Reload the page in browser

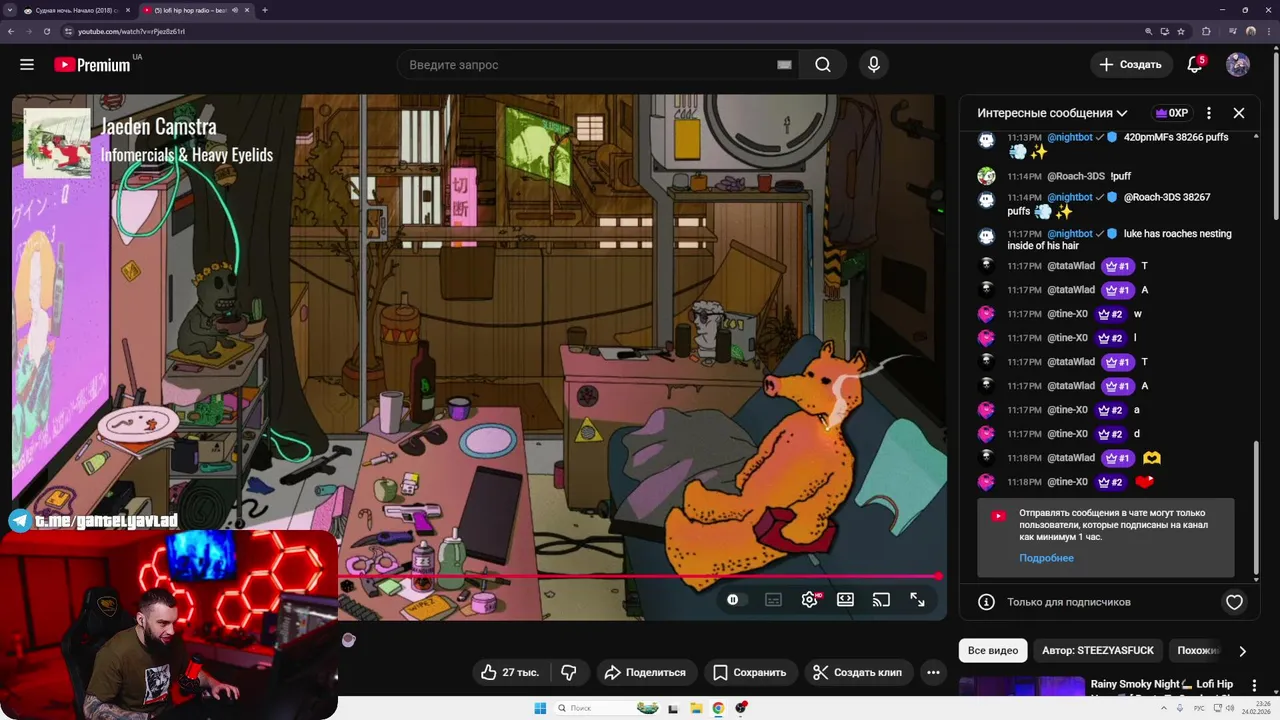pyautogui.click(x=46, y=31)
